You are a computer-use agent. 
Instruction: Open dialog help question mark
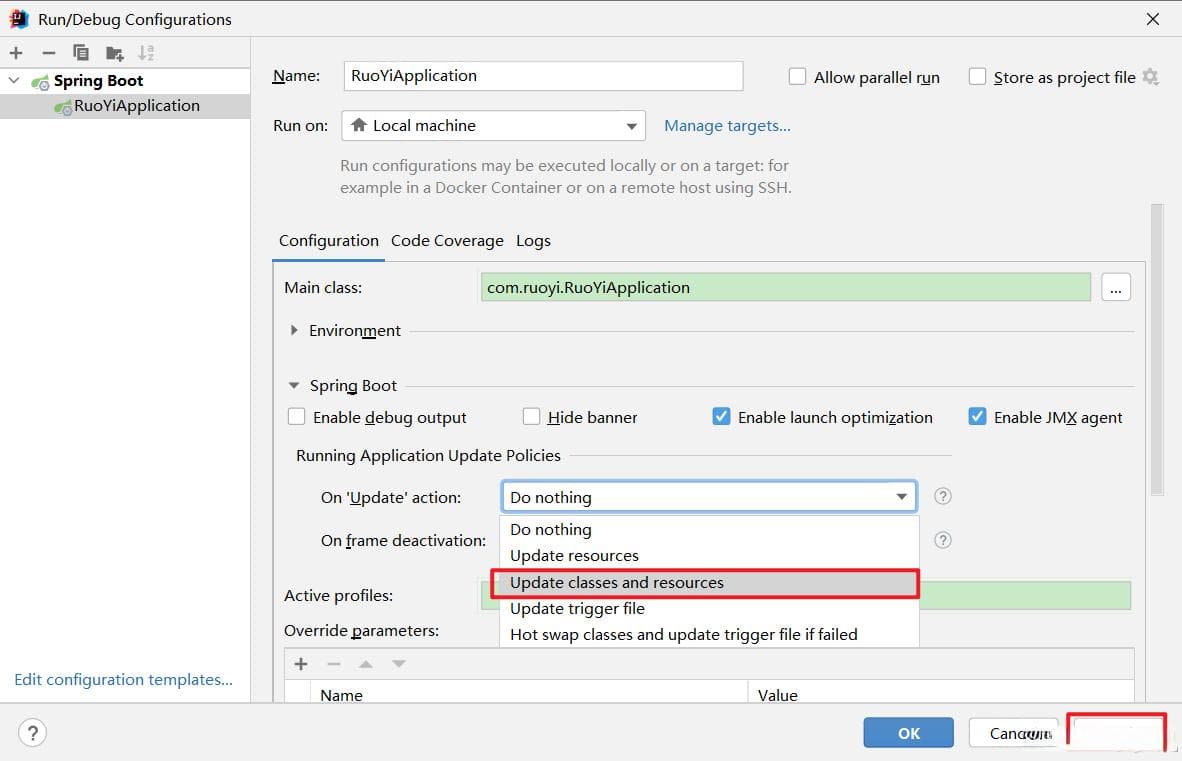[32, 732]
